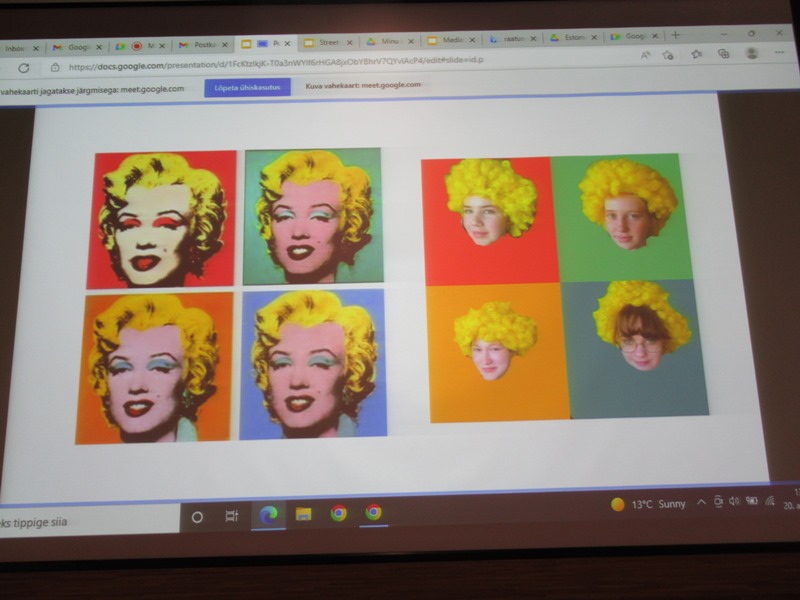Switch to the Eston Drive tab
800x600 pixels.
click(572, 38)
